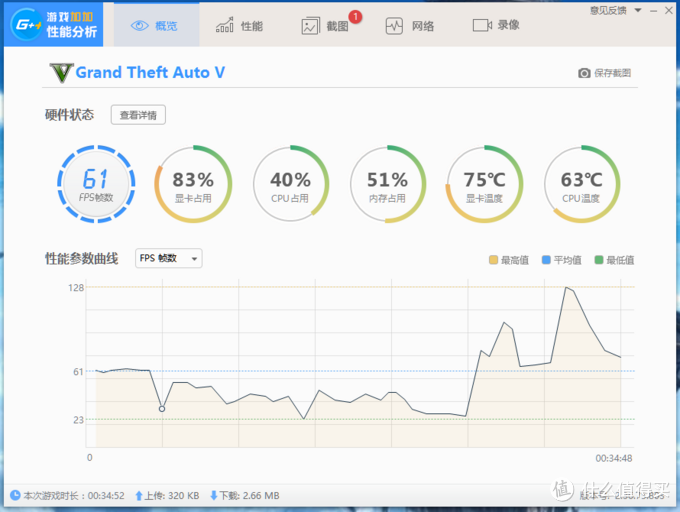Click the 61 average value axis label
Viewport: 680px width, 512px height.
(x=78, y=372)
